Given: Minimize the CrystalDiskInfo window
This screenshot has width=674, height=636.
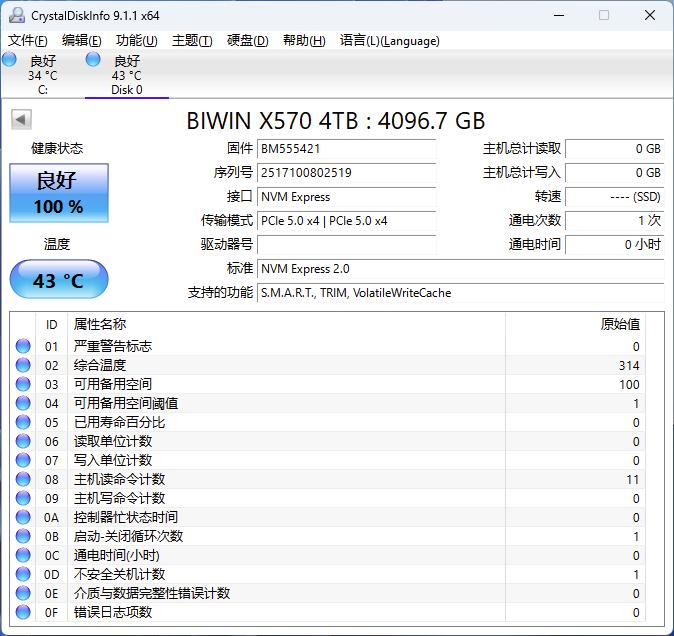Looking at the screenshot, I should [x=559, y=15].
